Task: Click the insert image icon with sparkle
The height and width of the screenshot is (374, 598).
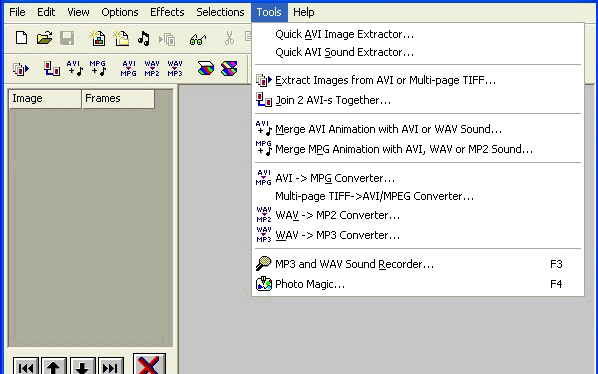Action: click(x=98, y=38)
